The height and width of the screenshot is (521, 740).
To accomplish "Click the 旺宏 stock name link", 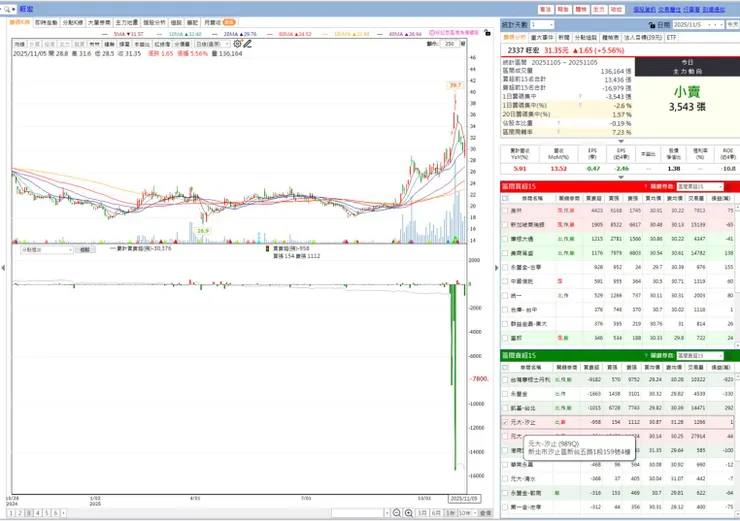I will click(26, 9).
